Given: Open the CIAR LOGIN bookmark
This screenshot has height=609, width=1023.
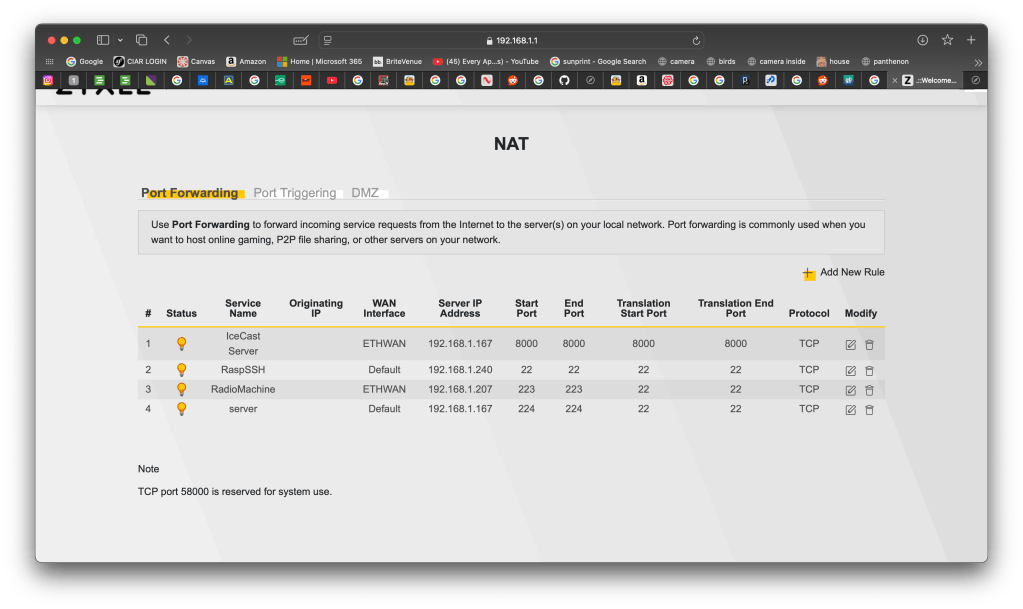Looking at the screenshot, I should coord(139,61).
